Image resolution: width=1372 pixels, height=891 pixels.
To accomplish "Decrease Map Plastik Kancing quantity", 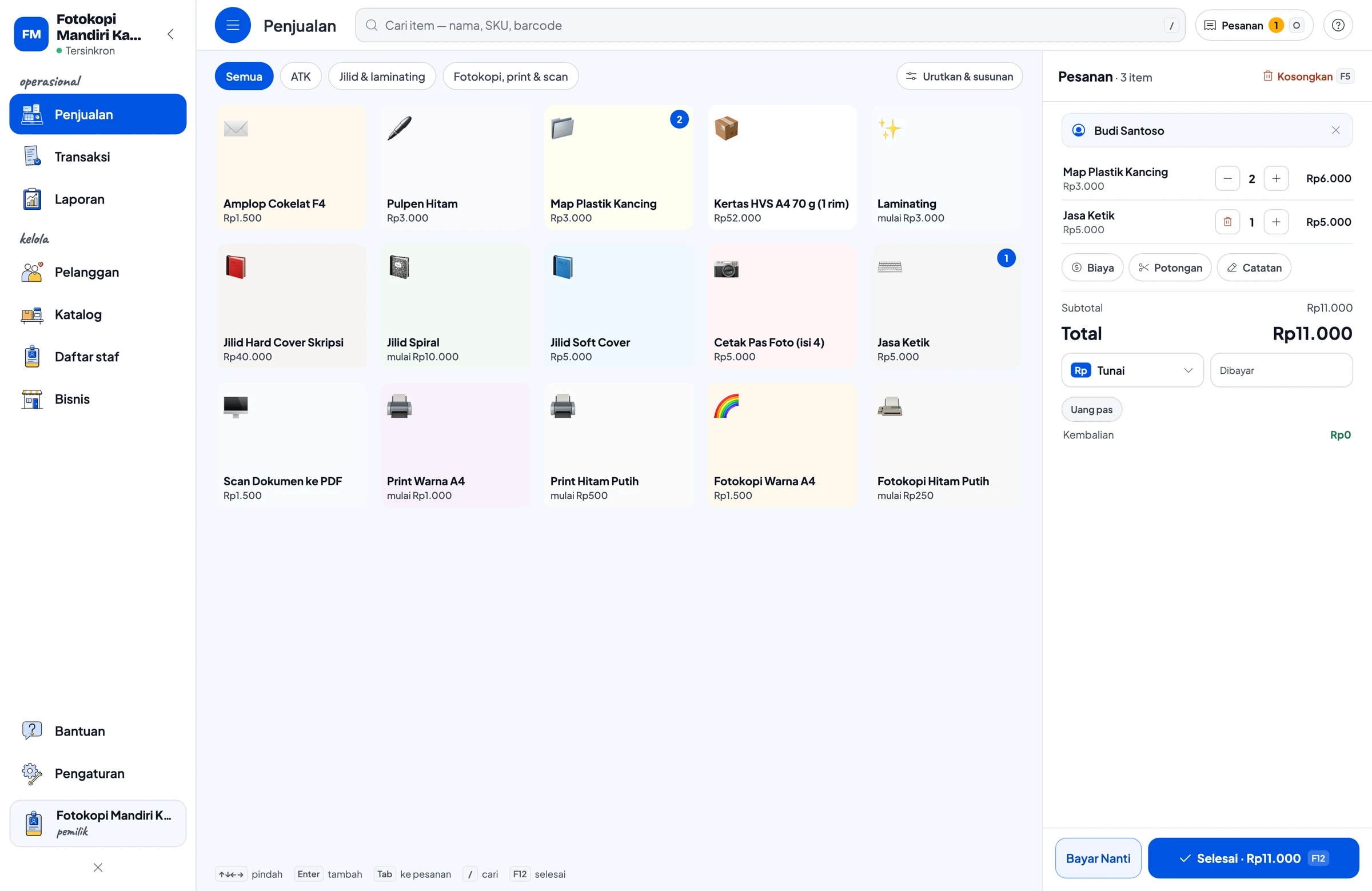I will [x=1227, y=179].
